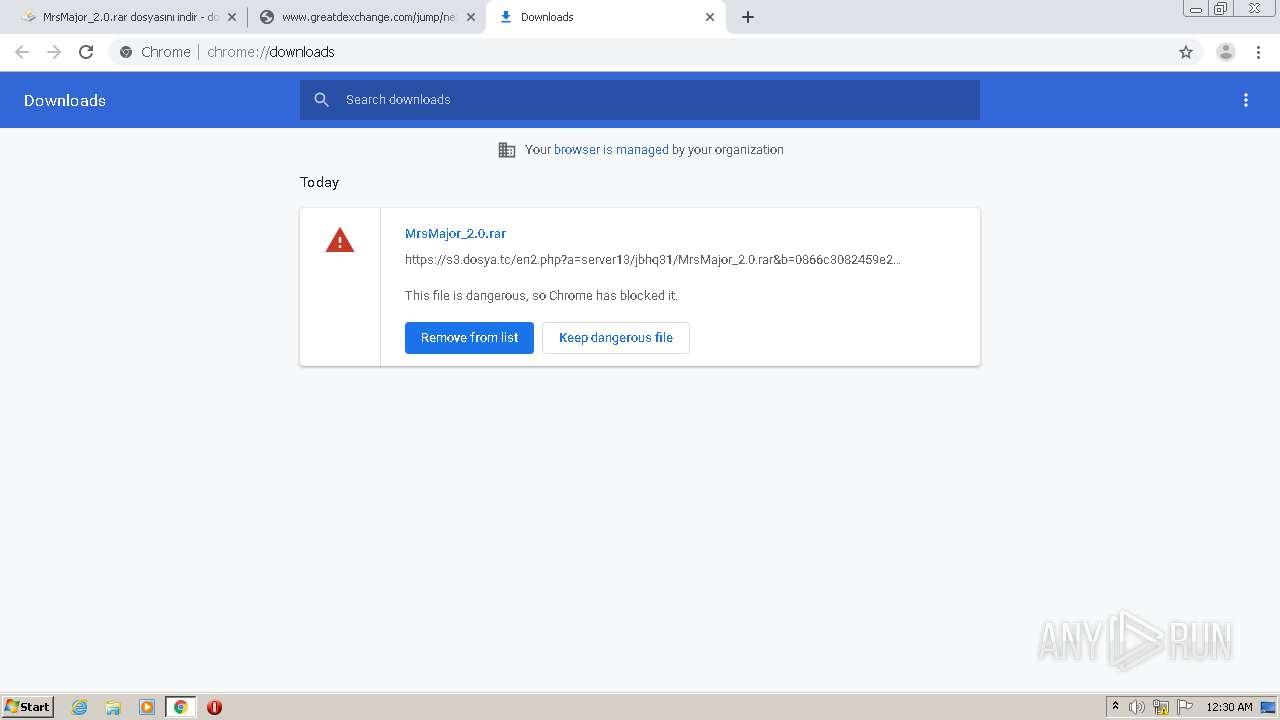The height and width of the screenshot is (720, 1280).
Task: Open the Windows Start menu
Action: pyautogui.click(x=28, y=707)
